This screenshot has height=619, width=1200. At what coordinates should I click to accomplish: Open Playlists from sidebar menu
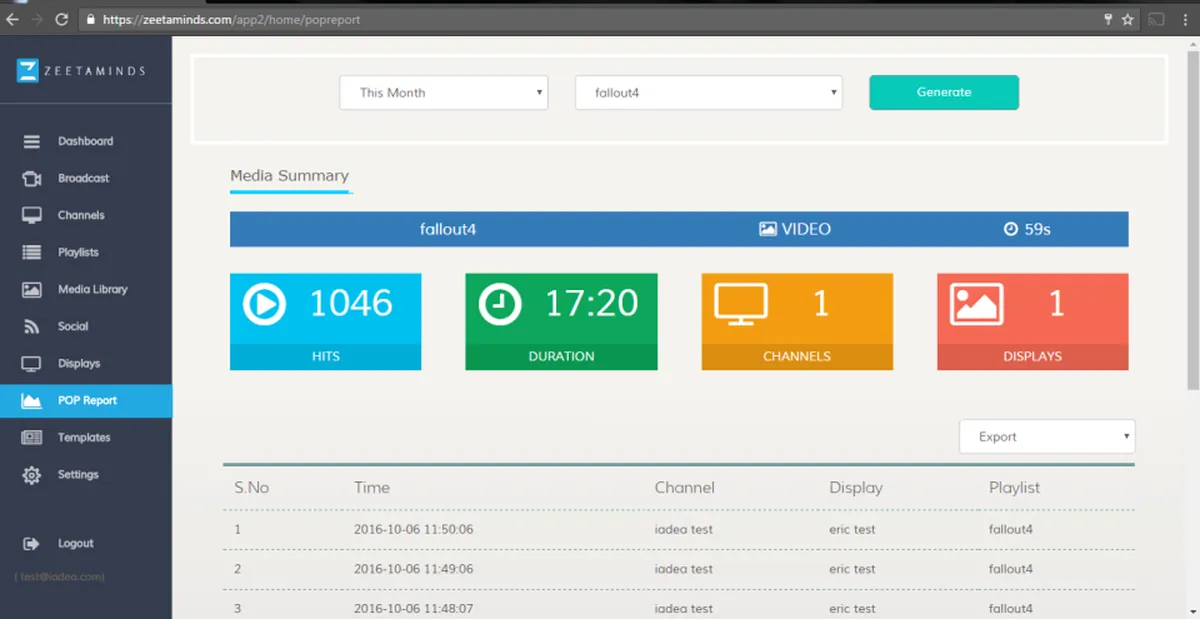point(78,253)
